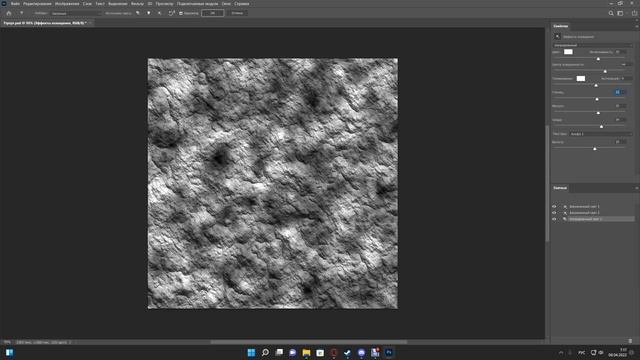Image resolution: width=640 pixels, height=360 pixels.
Task: Toggle visibility of the selected light
Action: point(554,219)
